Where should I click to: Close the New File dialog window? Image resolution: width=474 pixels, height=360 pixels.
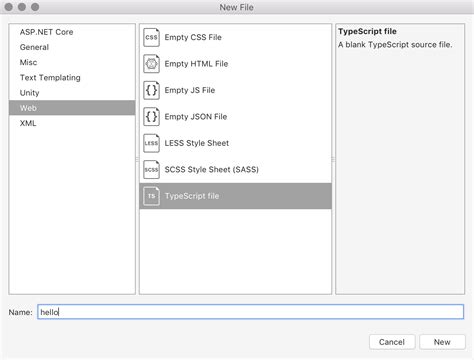pyautogui.click(x=9, y=7)
